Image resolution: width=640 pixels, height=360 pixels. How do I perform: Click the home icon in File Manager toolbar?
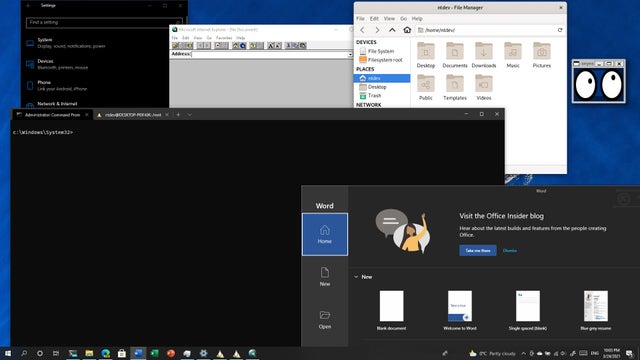click(407, 30)
